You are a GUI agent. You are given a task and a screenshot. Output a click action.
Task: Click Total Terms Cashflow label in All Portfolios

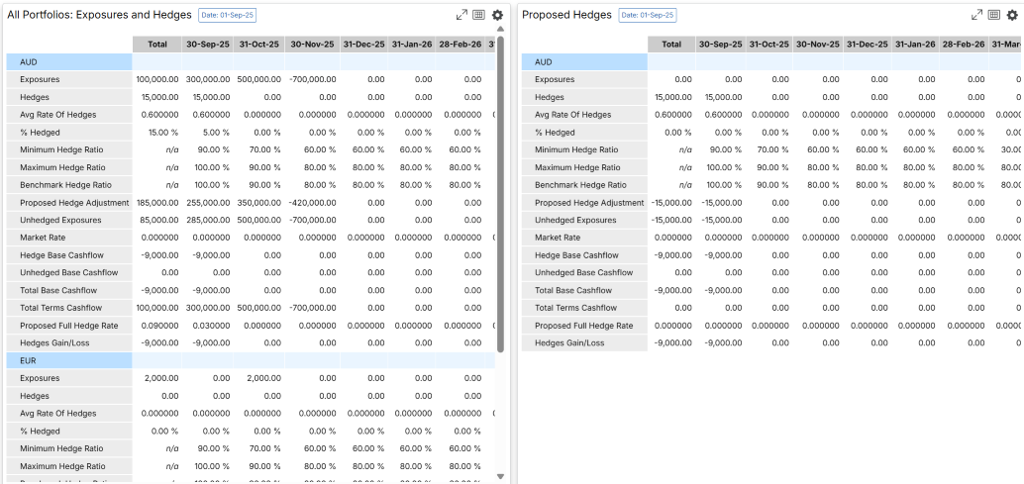[61, 308]
